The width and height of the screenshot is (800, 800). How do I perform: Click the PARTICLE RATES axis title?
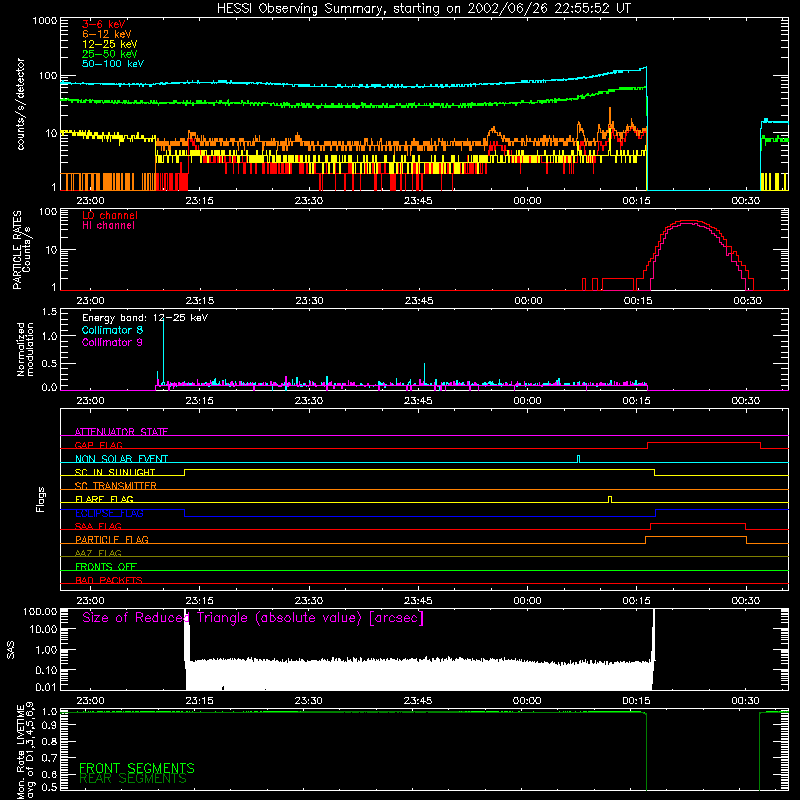pyautogui.click(x=17, y=249)
